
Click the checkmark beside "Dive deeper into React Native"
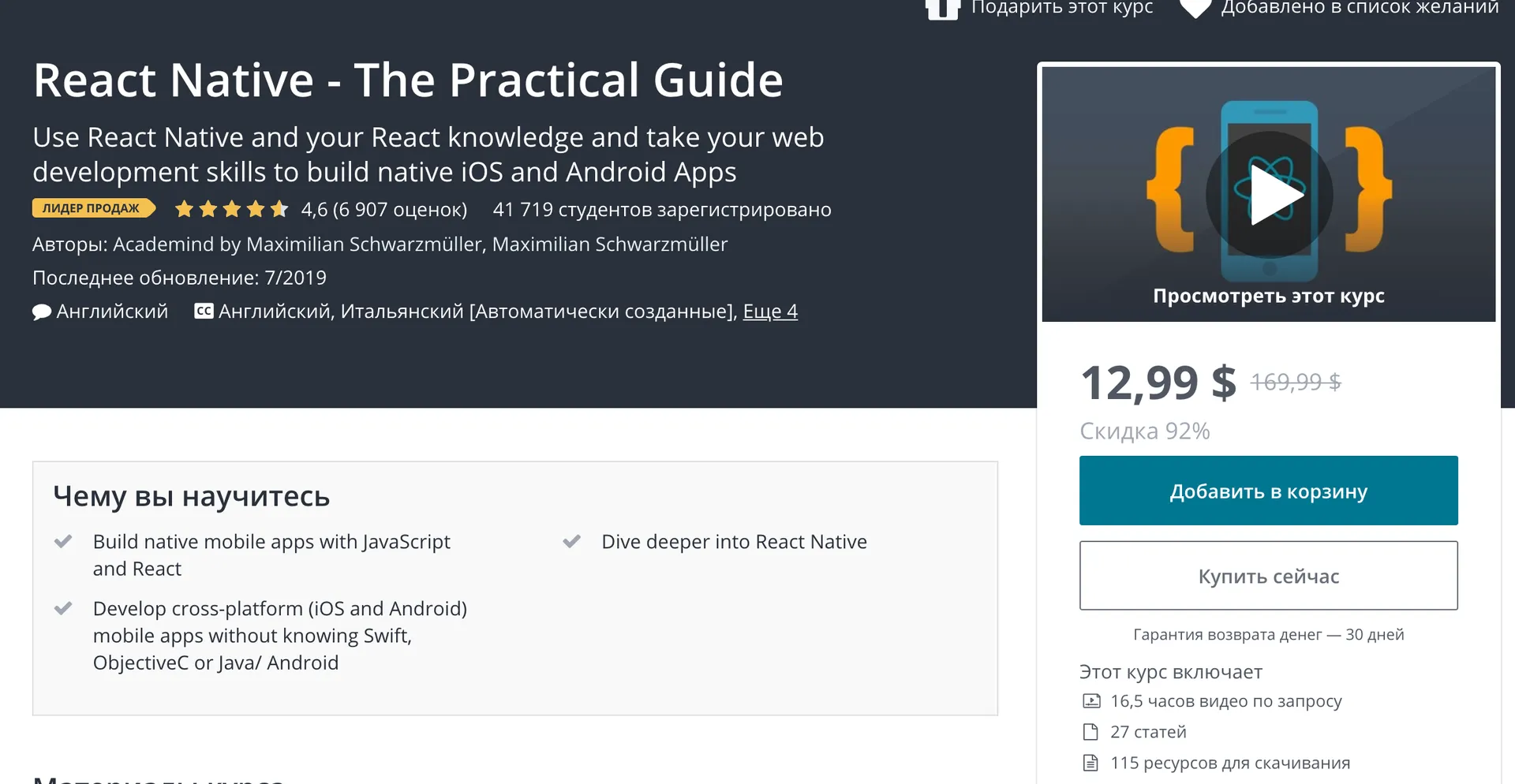click(572, 542)
